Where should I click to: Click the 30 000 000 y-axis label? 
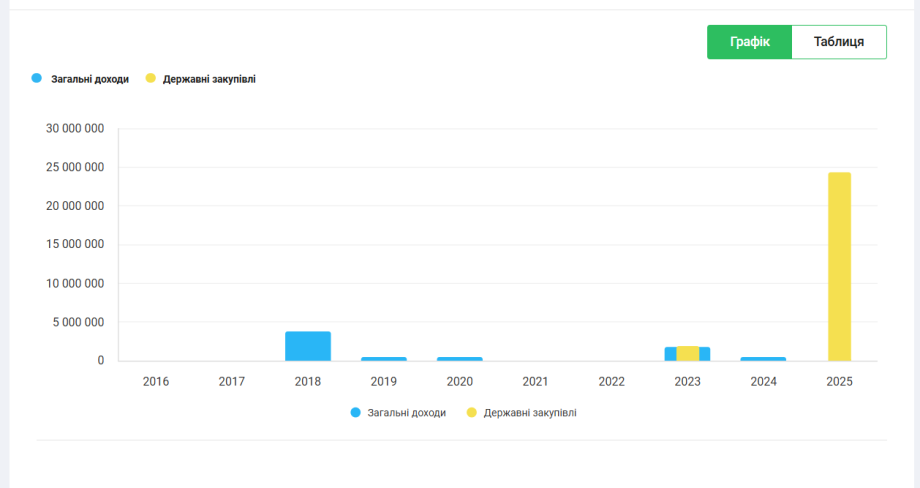point(75,129)
